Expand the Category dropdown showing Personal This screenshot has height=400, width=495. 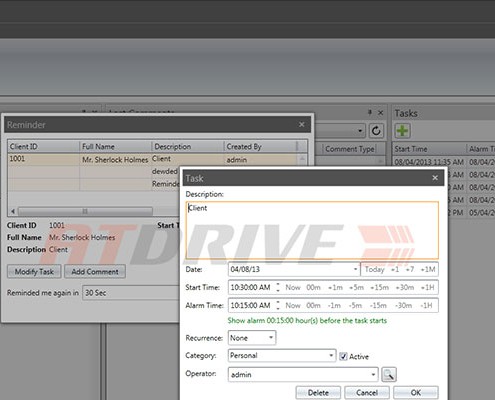click(331, 355)
